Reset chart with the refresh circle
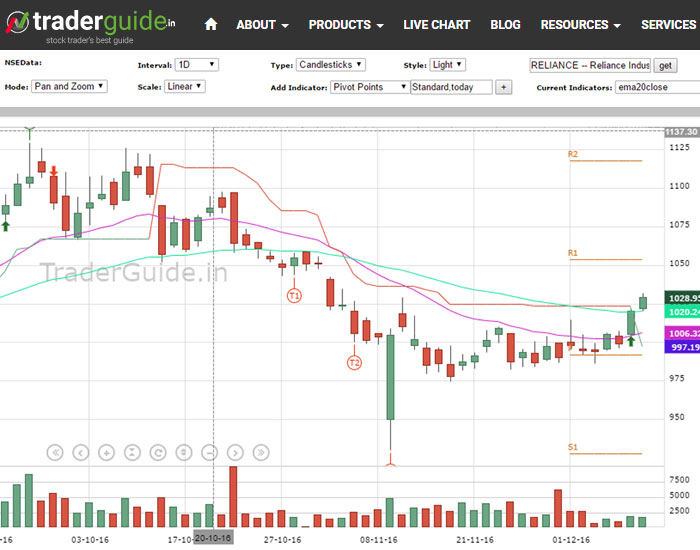 point(158,453)
